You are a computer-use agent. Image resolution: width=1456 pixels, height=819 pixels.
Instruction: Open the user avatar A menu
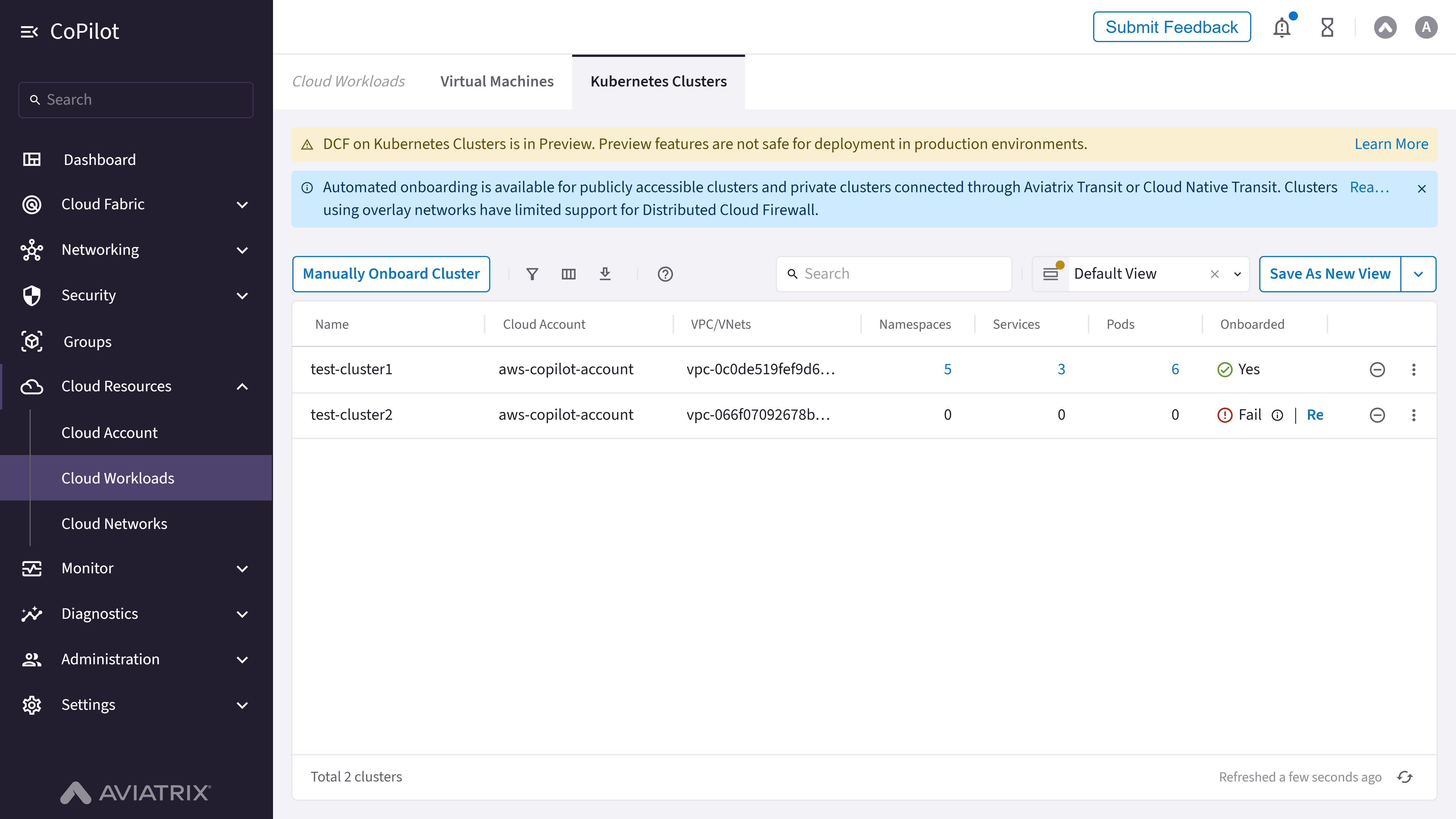[1426, 27]
